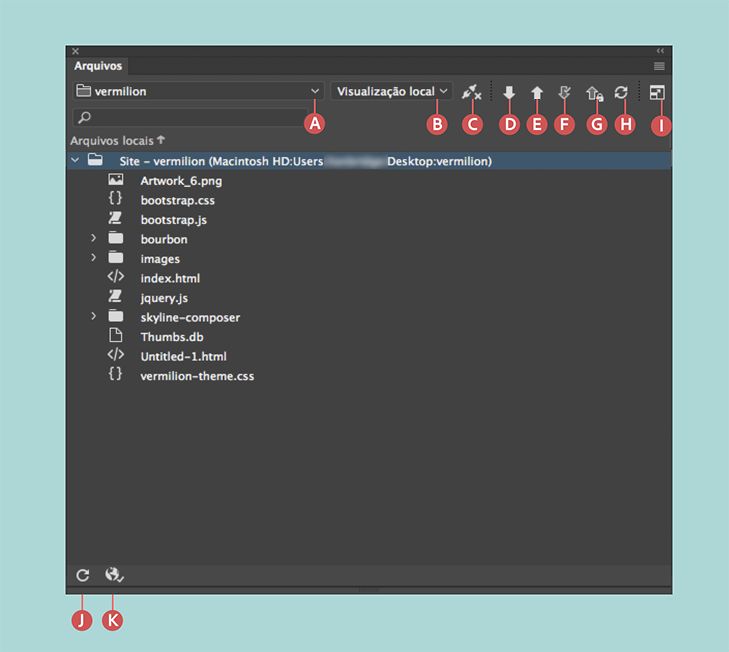The width and height of the screenshot is (729, 652).
Task: Click the Refresh icon at panel bottom
Action: pyautogui.click(x=83, y=575)
